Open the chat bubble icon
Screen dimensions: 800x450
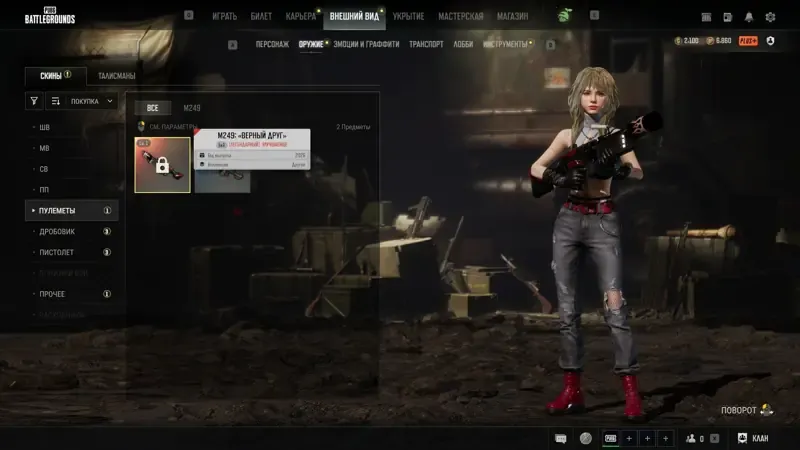click(560, 438)
